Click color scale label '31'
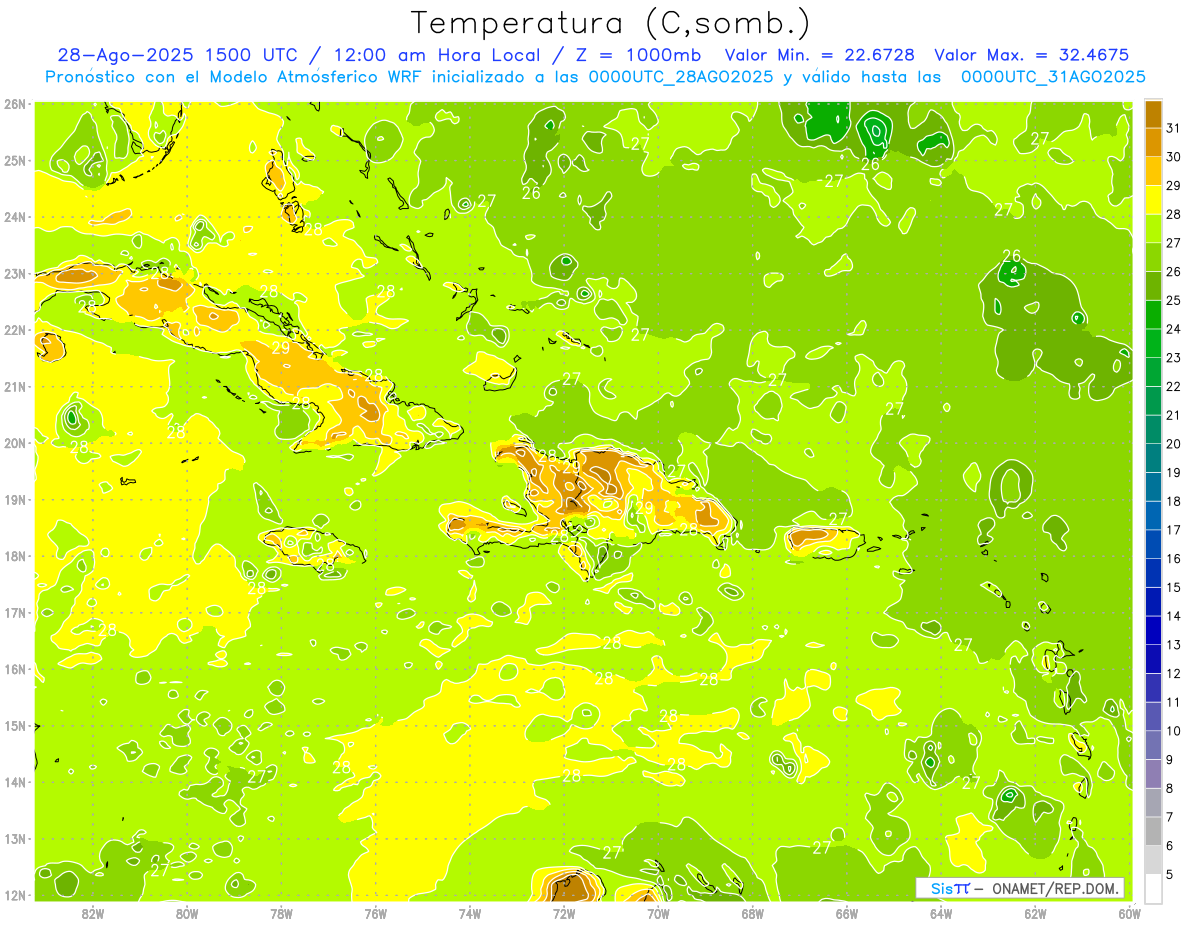This screenshot has height=927, width=1200. 1173,128
